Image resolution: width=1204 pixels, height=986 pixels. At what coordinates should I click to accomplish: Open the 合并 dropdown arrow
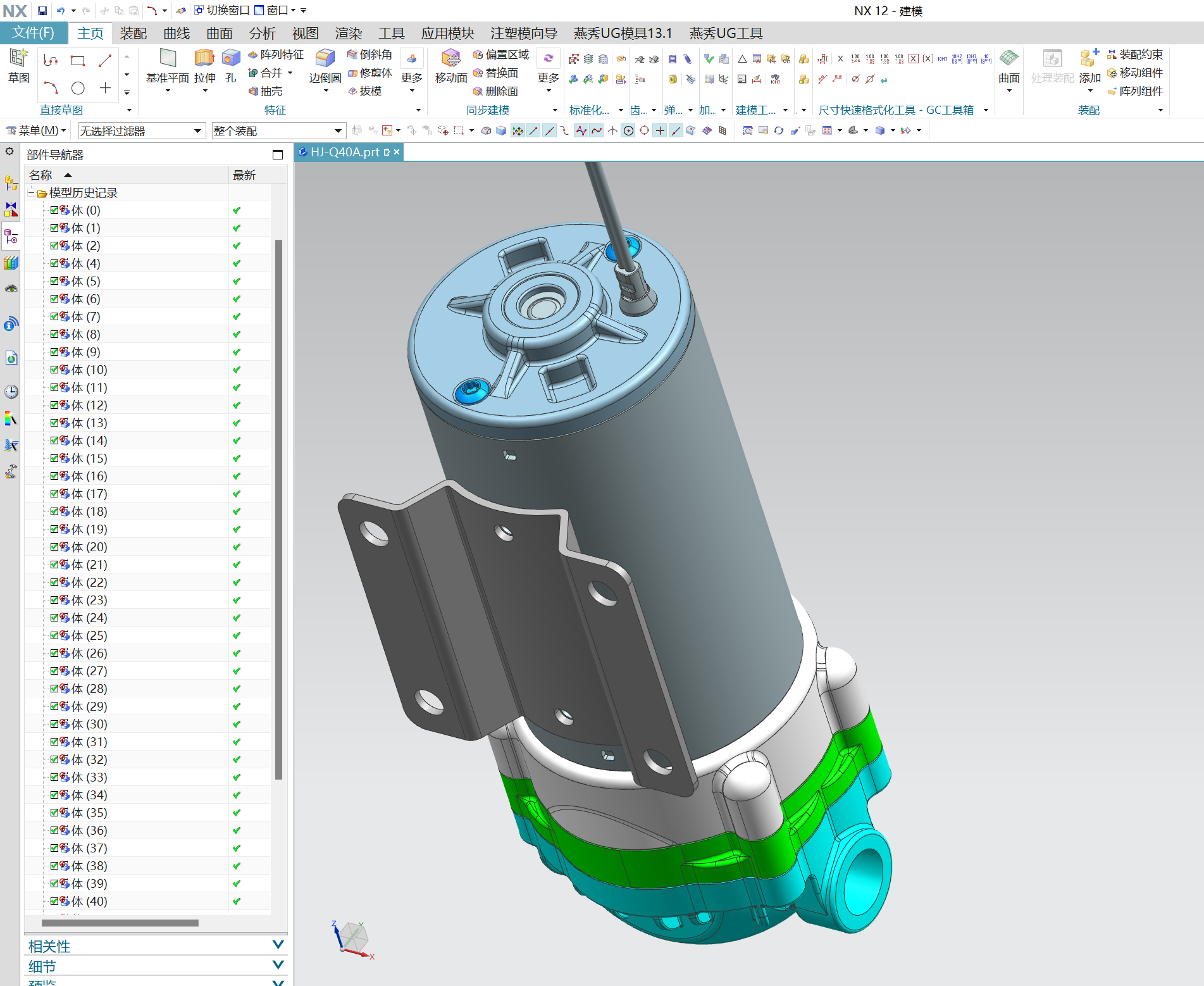point(290,73)
